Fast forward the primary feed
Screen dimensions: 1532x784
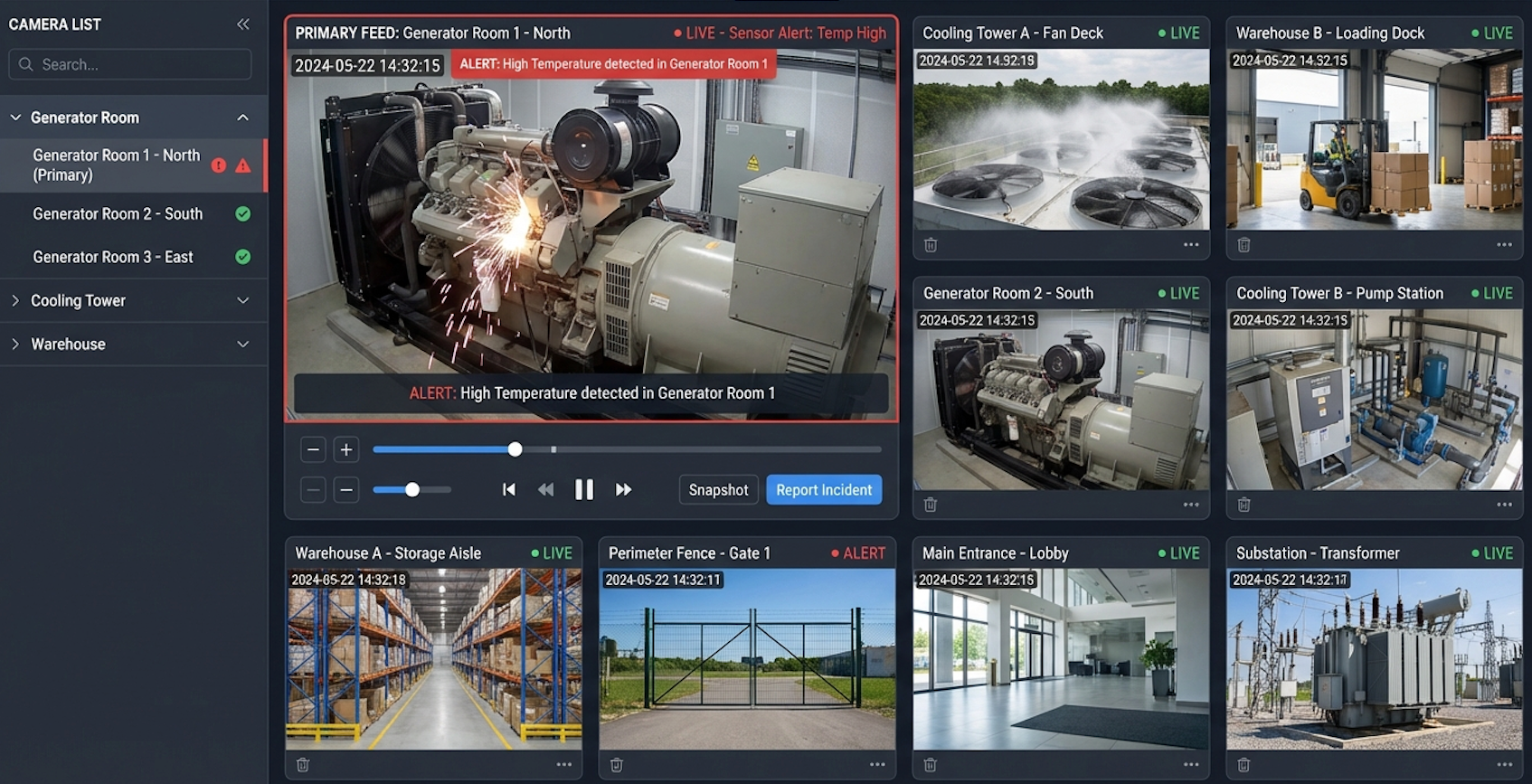coord(623,489)
